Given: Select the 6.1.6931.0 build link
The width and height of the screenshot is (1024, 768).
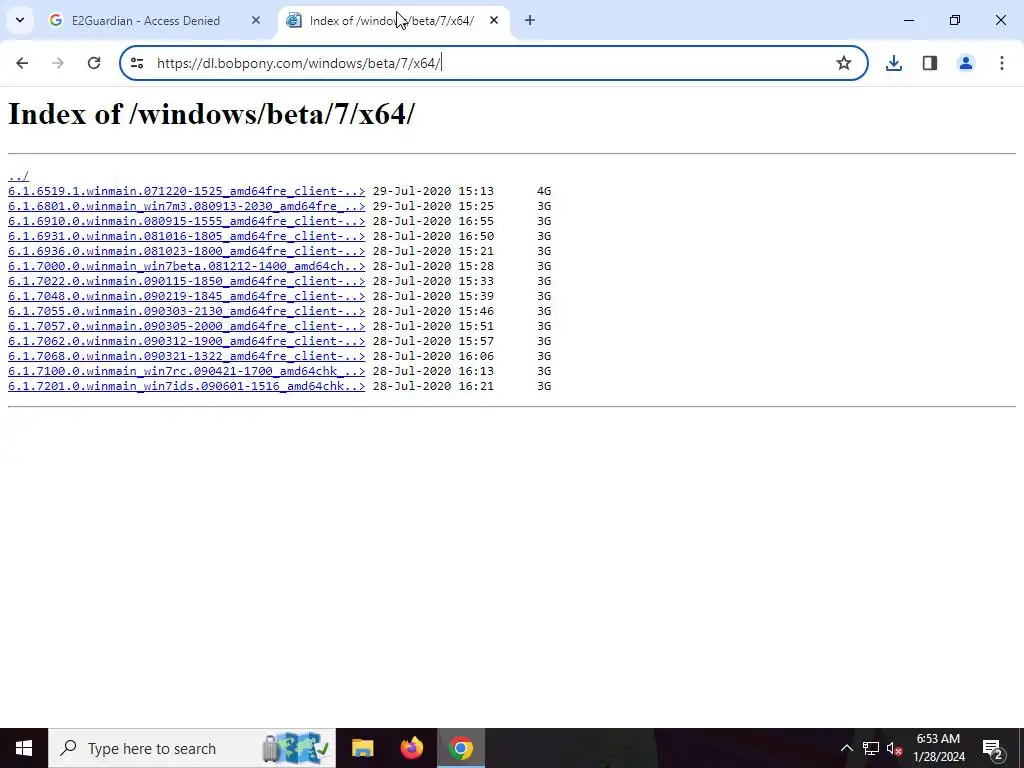Looking at the screenshot, I should pos(187,236).
